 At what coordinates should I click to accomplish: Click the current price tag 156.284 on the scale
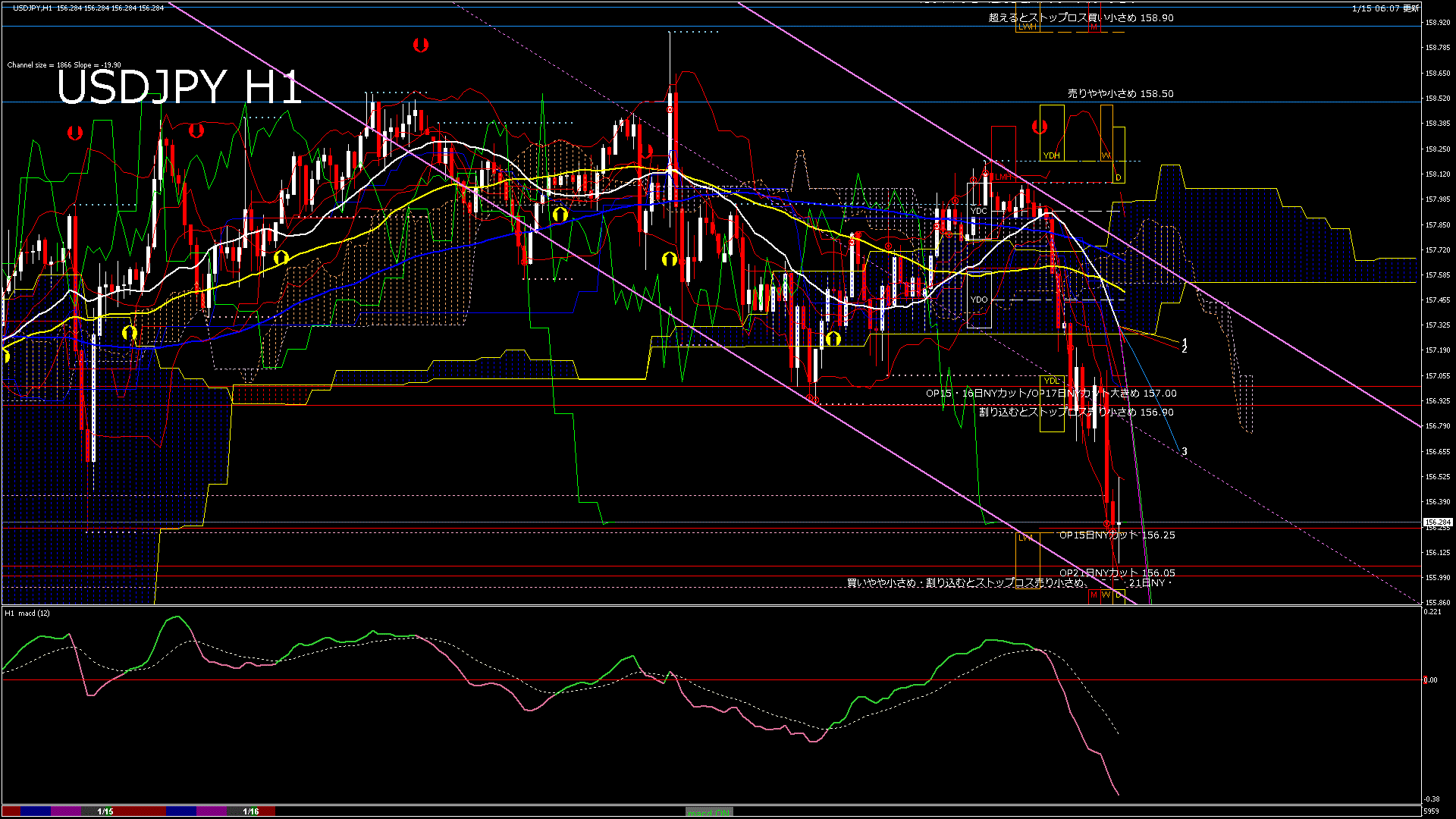[x=1438, y=522]
